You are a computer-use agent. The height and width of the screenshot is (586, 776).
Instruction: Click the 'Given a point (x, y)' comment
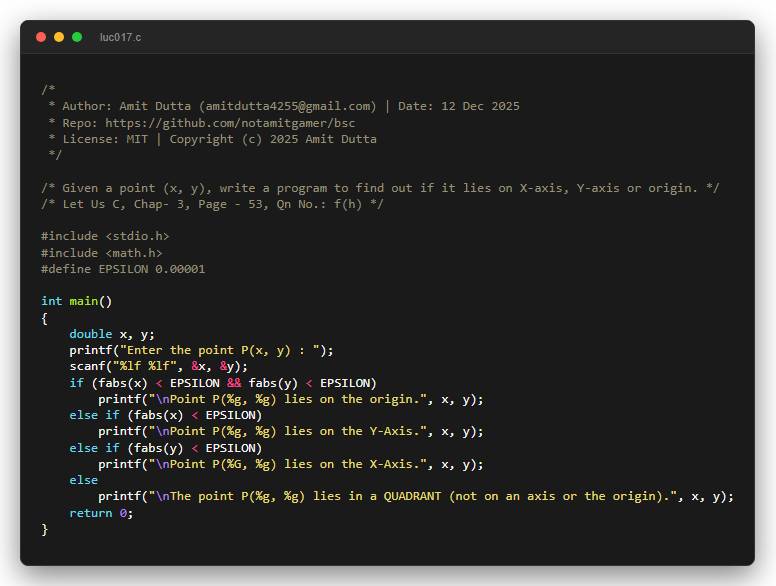(380, 188)
